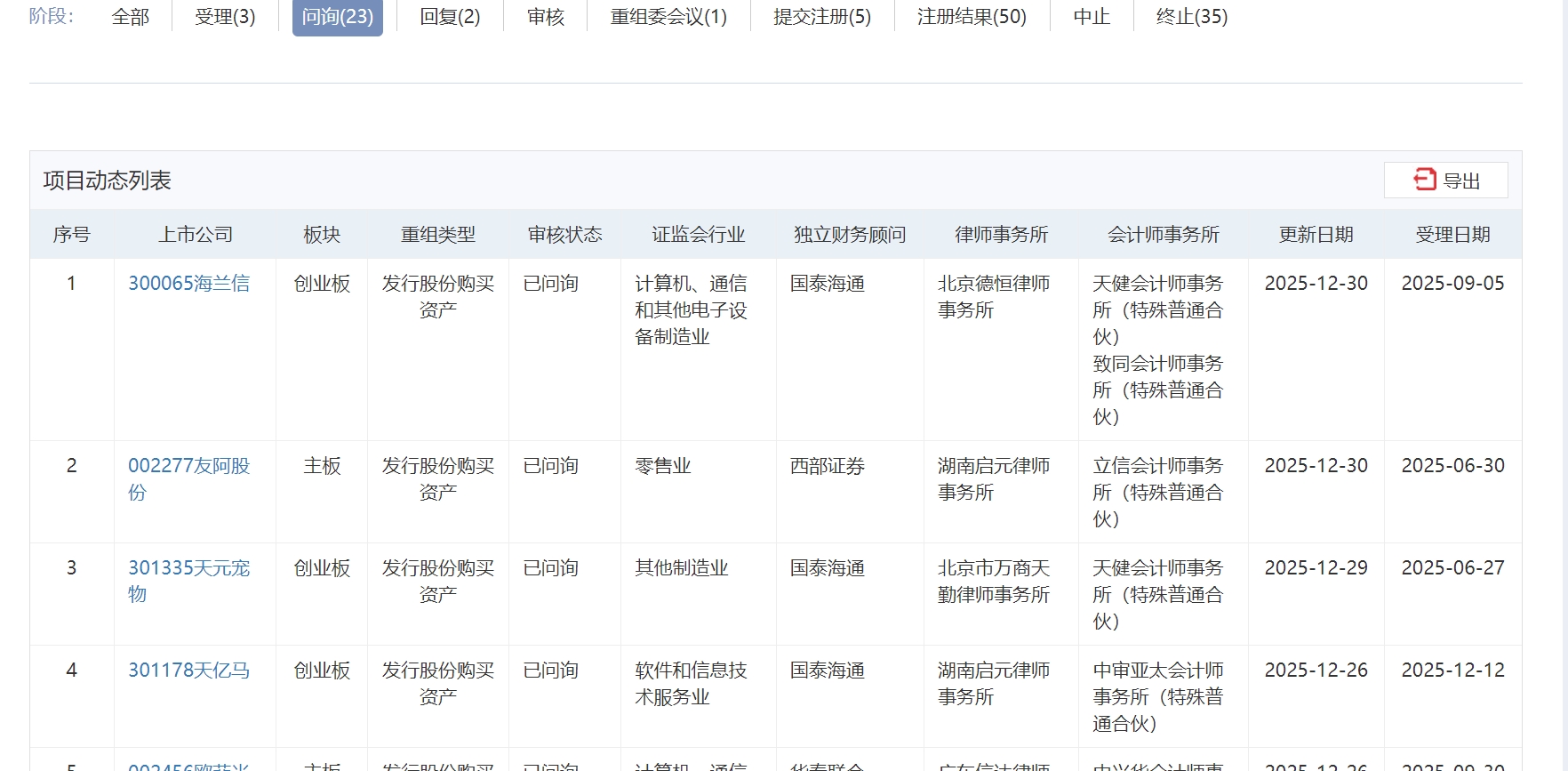Select the 回复(2) stage filter
The image size is (1568, 771).
(x=450, y=17)
